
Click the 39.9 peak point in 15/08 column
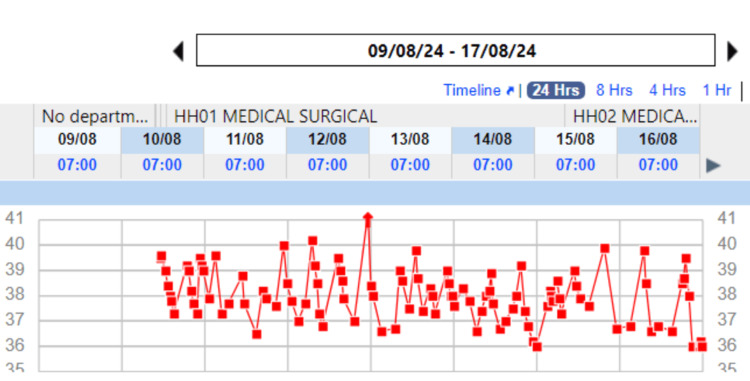(605, 249)
